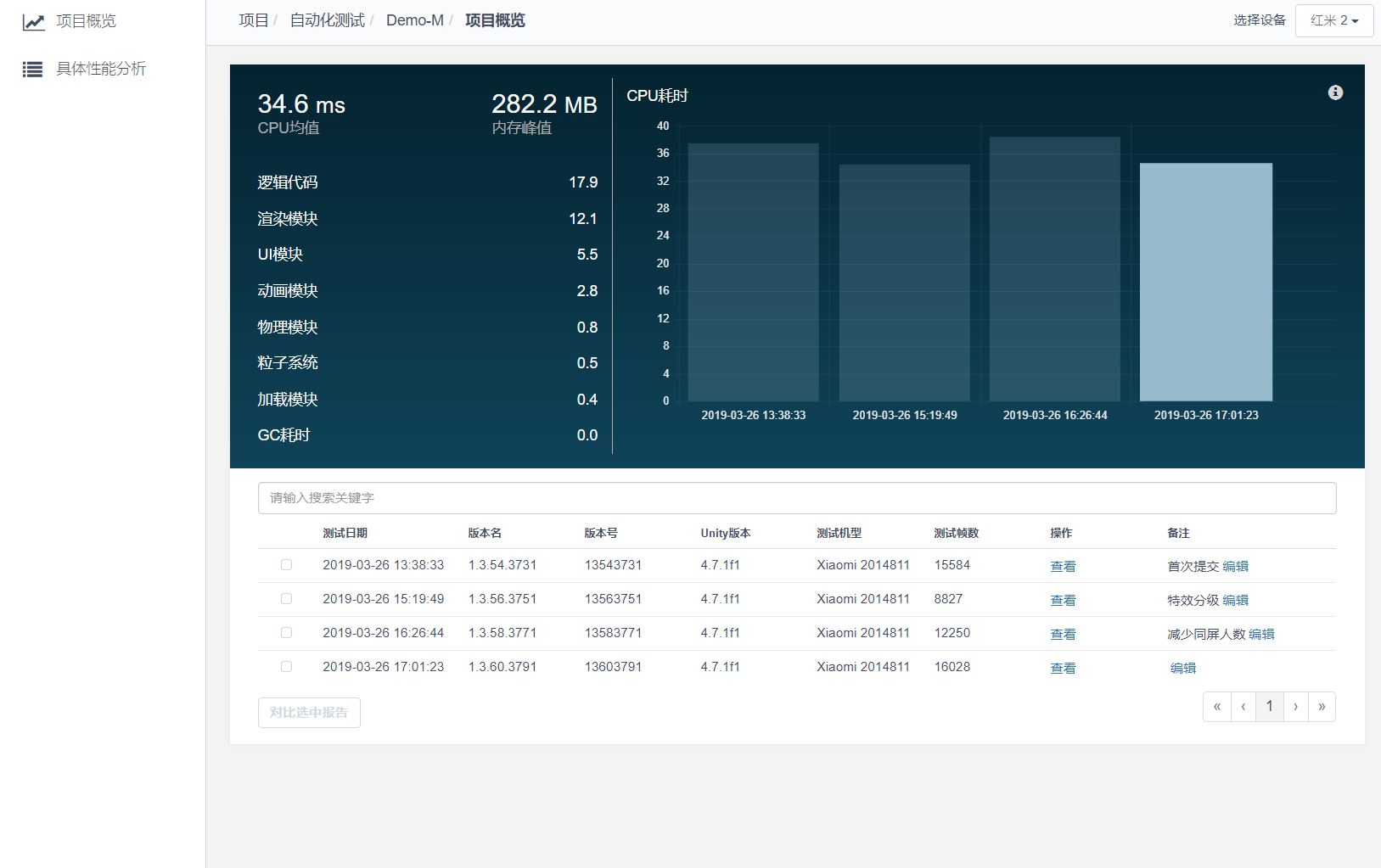Click 编辑 next to 首次提交 note
Image resolution: width=1381 pixels, height=868 pixels.
click(1235, 566)
